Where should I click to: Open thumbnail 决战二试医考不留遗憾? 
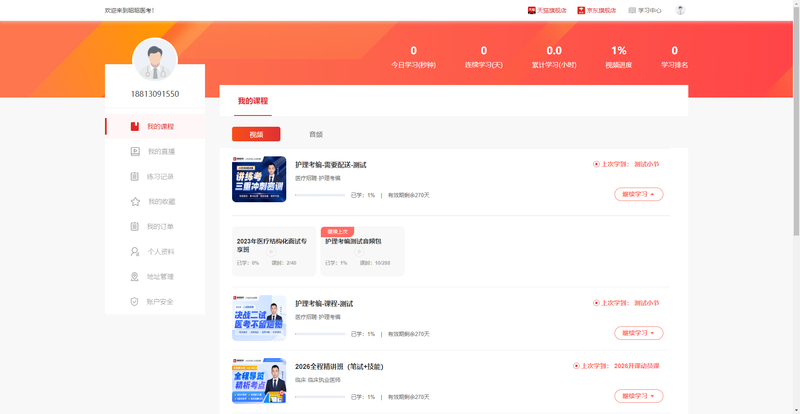(259, 318)
